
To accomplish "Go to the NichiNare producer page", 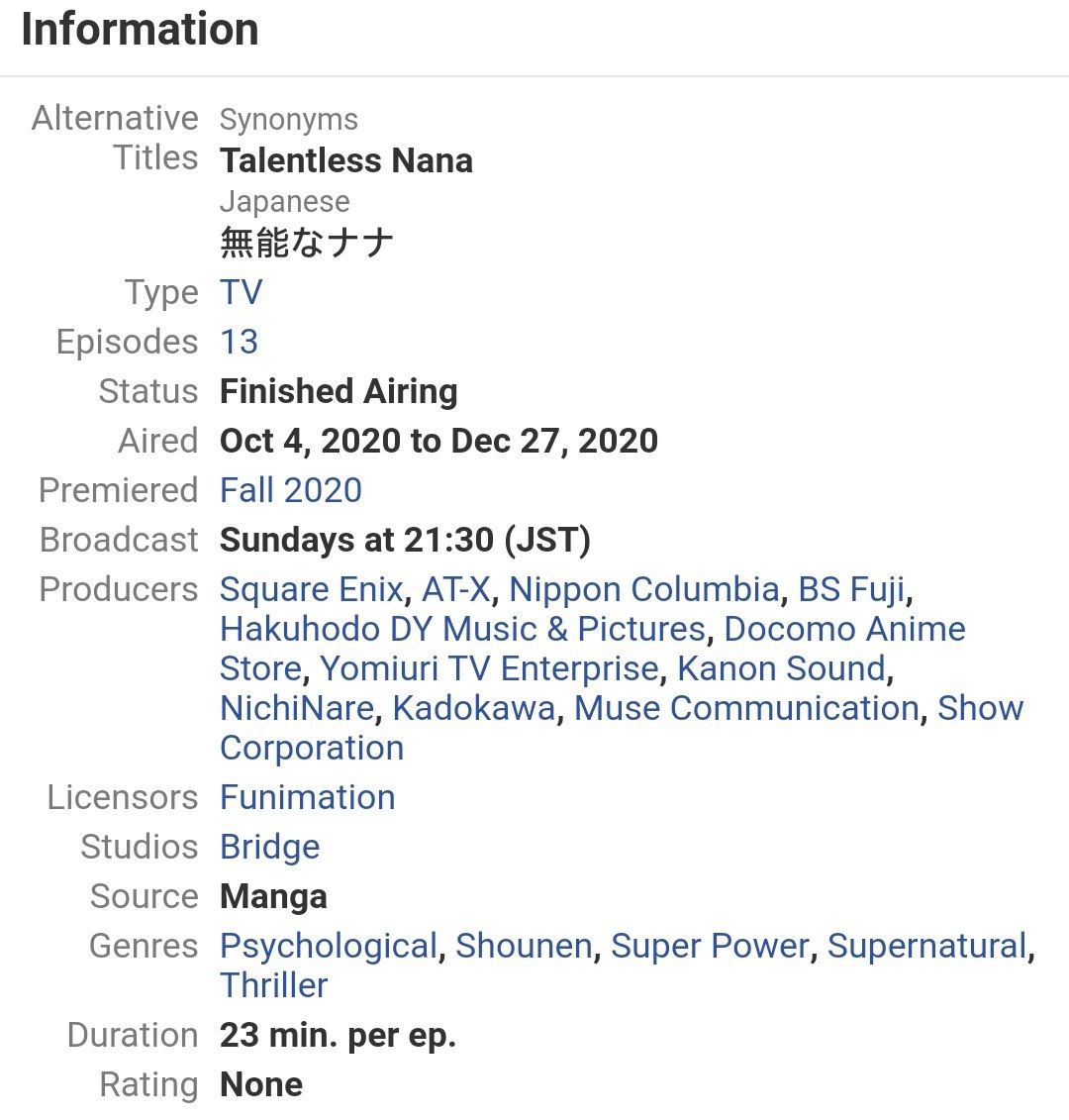I will pyautogui.click(x=297, y=709).
